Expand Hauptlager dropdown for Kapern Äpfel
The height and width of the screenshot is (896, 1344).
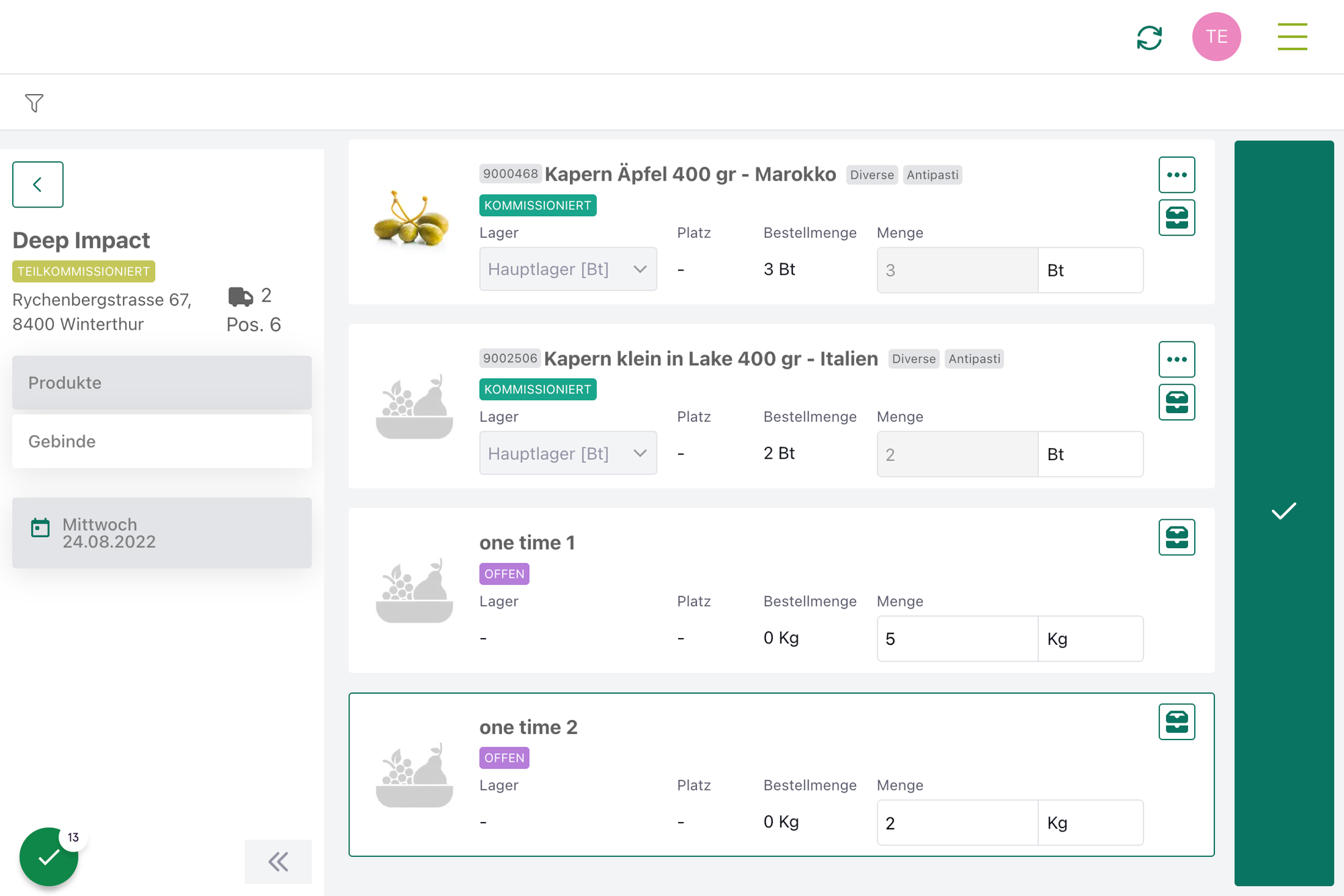tap(568, 269)
